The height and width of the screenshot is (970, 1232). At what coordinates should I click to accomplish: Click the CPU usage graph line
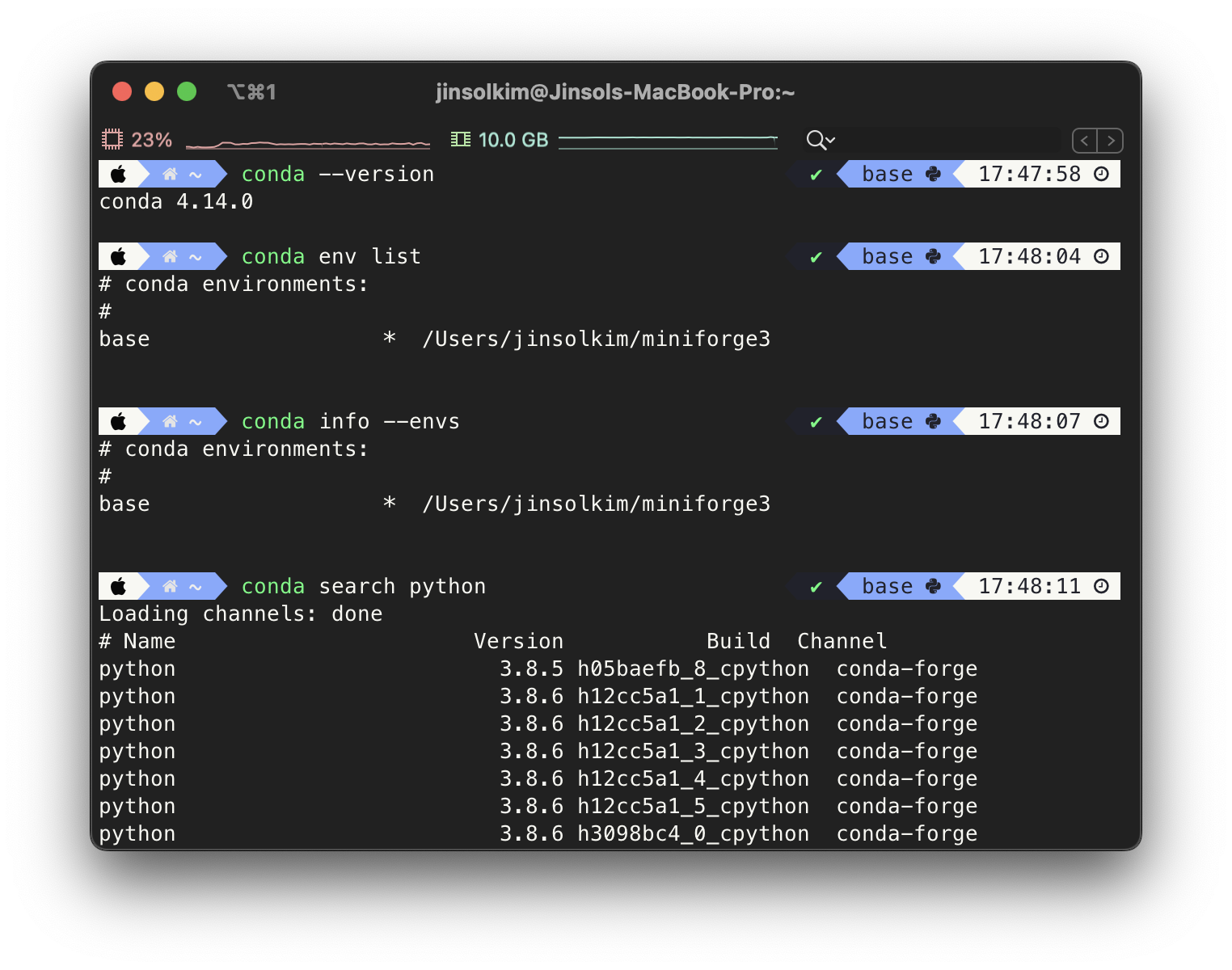(308, 144)
